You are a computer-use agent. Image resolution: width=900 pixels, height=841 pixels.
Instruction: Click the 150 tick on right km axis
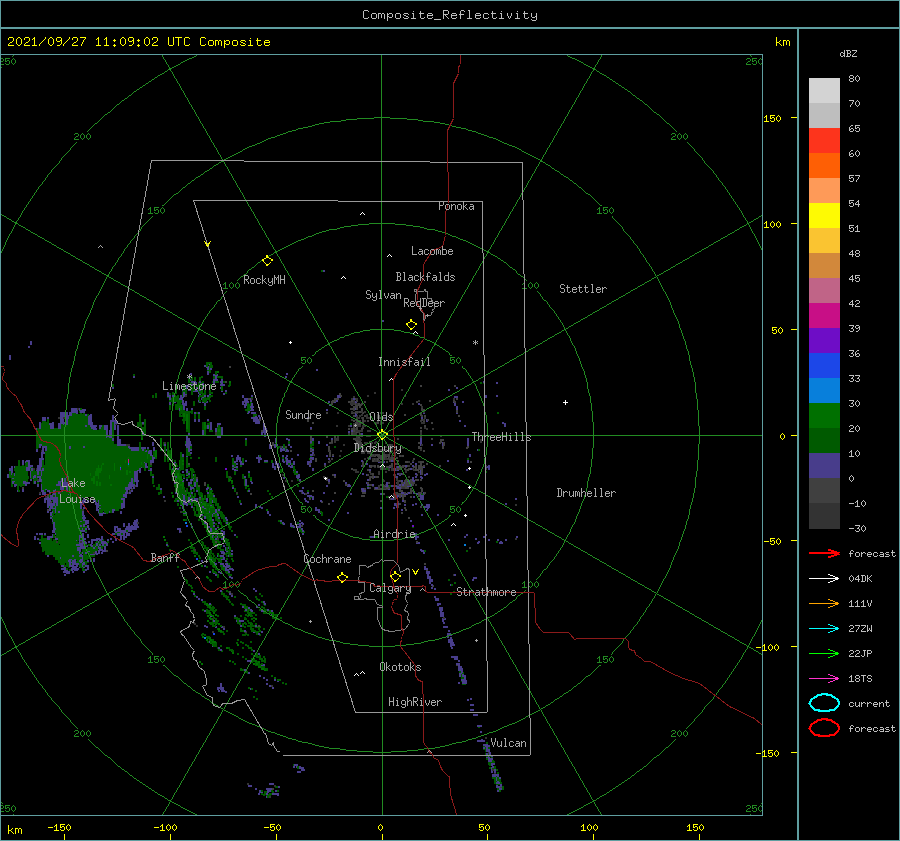click(x=772, y=118)
